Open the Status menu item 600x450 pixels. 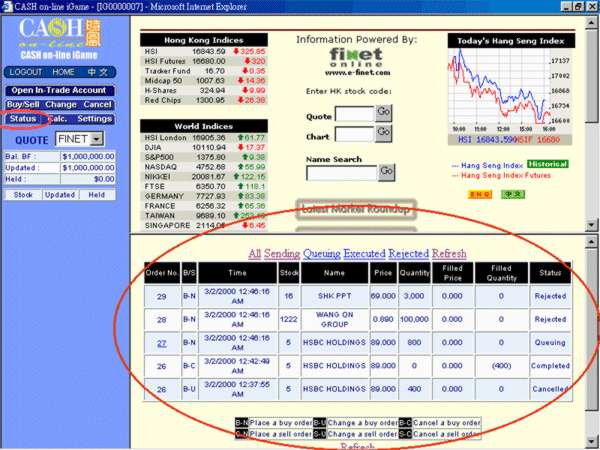23,119
